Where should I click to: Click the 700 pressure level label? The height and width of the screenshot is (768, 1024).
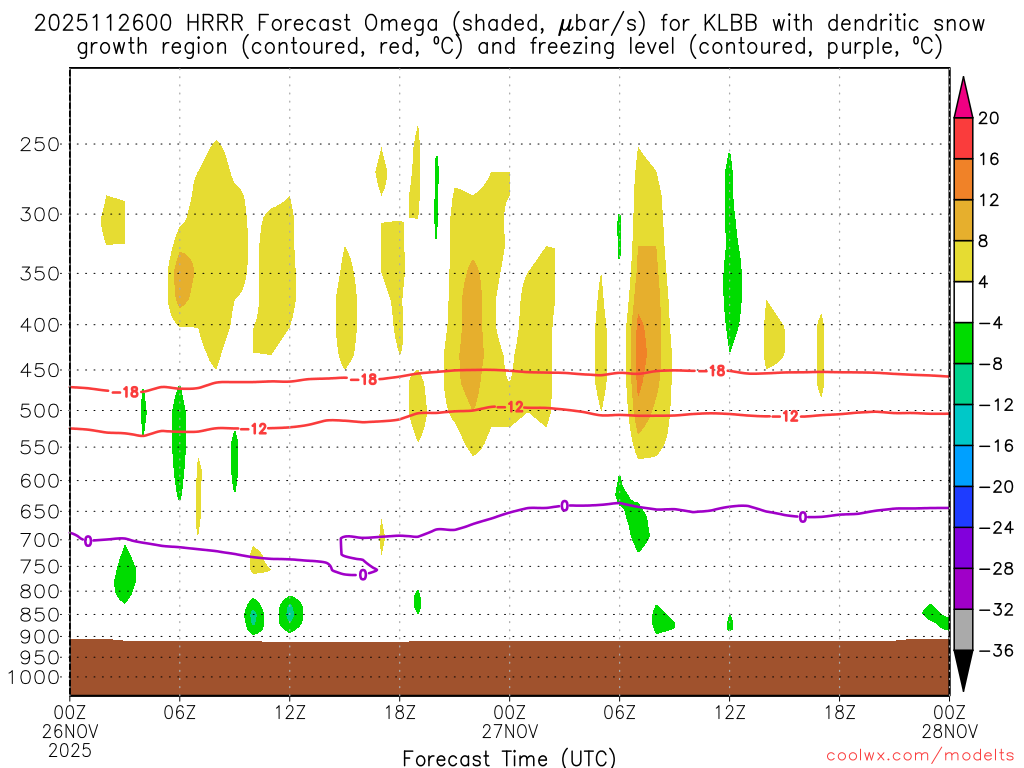pos(40,540)
